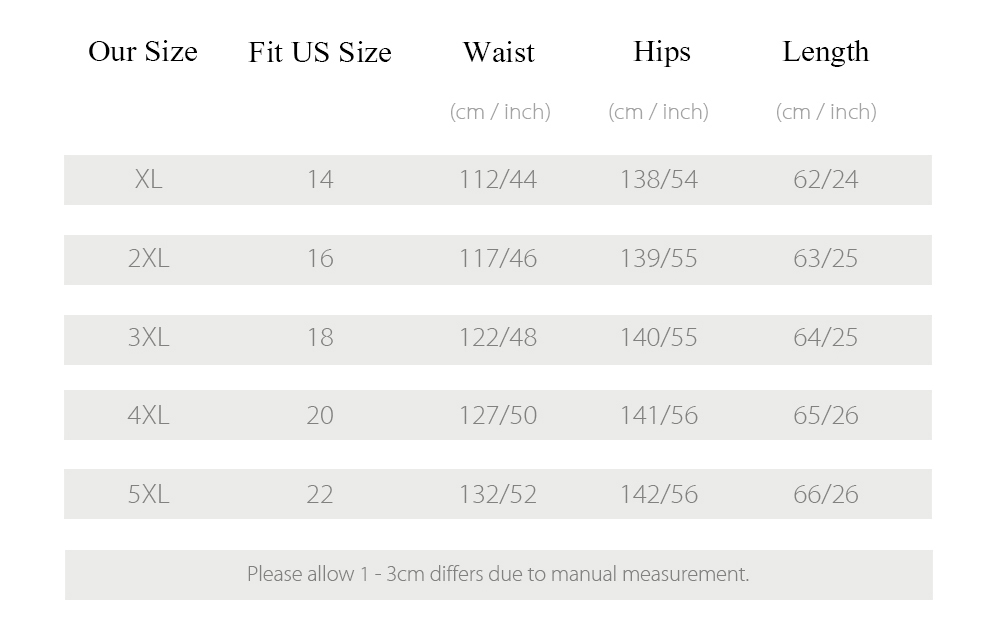This screenshot has width=1000, height=635.
Task: Click the Fit US Size header
Action: pos(320,52)
